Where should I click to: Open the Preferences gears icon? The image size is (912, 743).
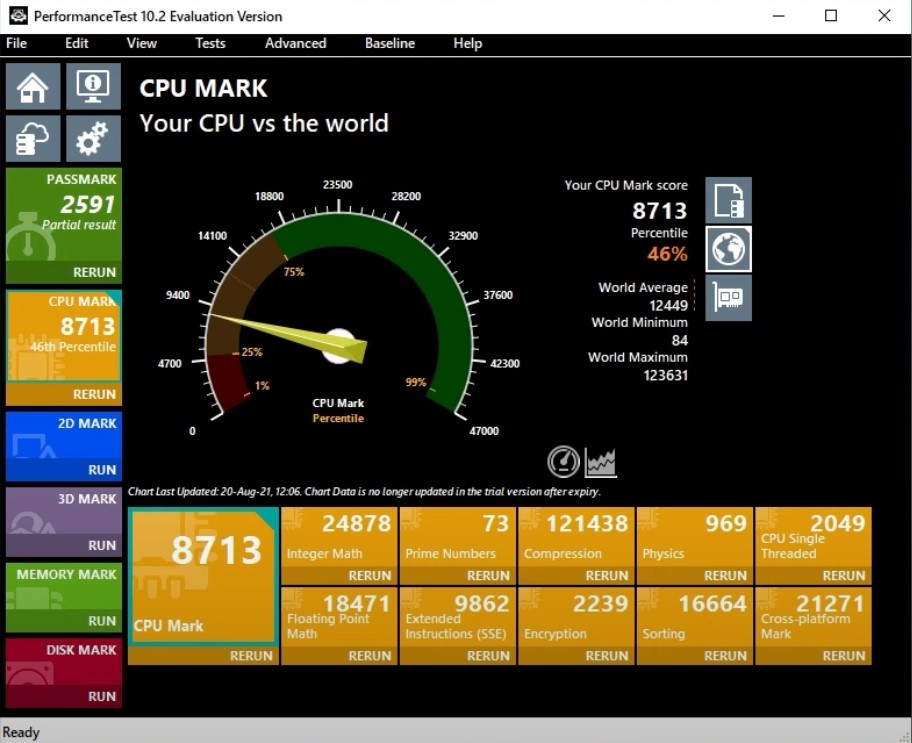click(92, 138)
